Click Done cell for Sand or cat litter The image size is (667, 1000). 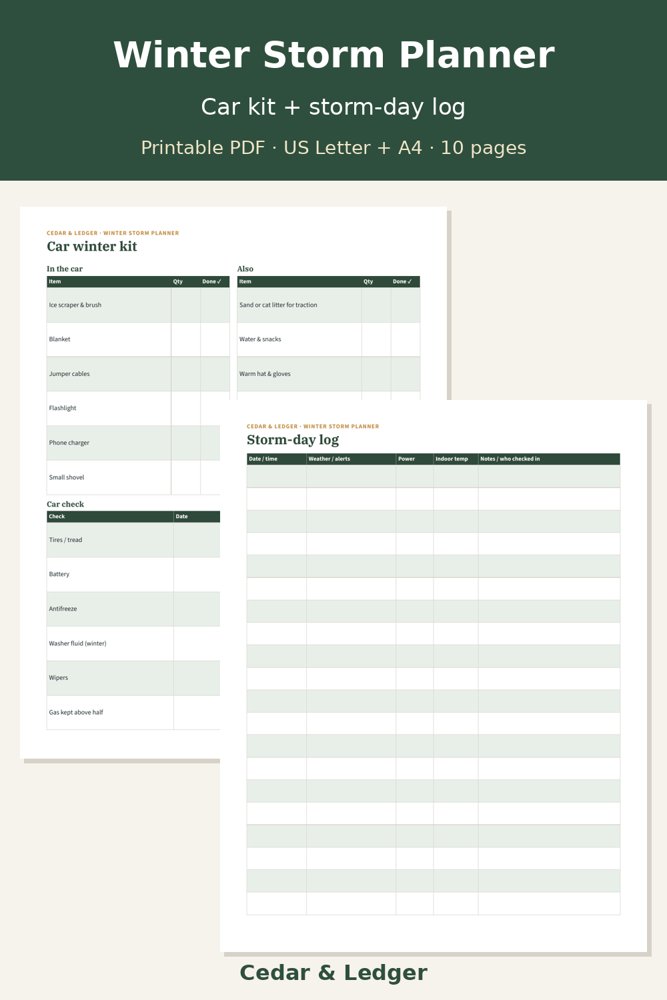pyautogui.click(x=406, y=305)
